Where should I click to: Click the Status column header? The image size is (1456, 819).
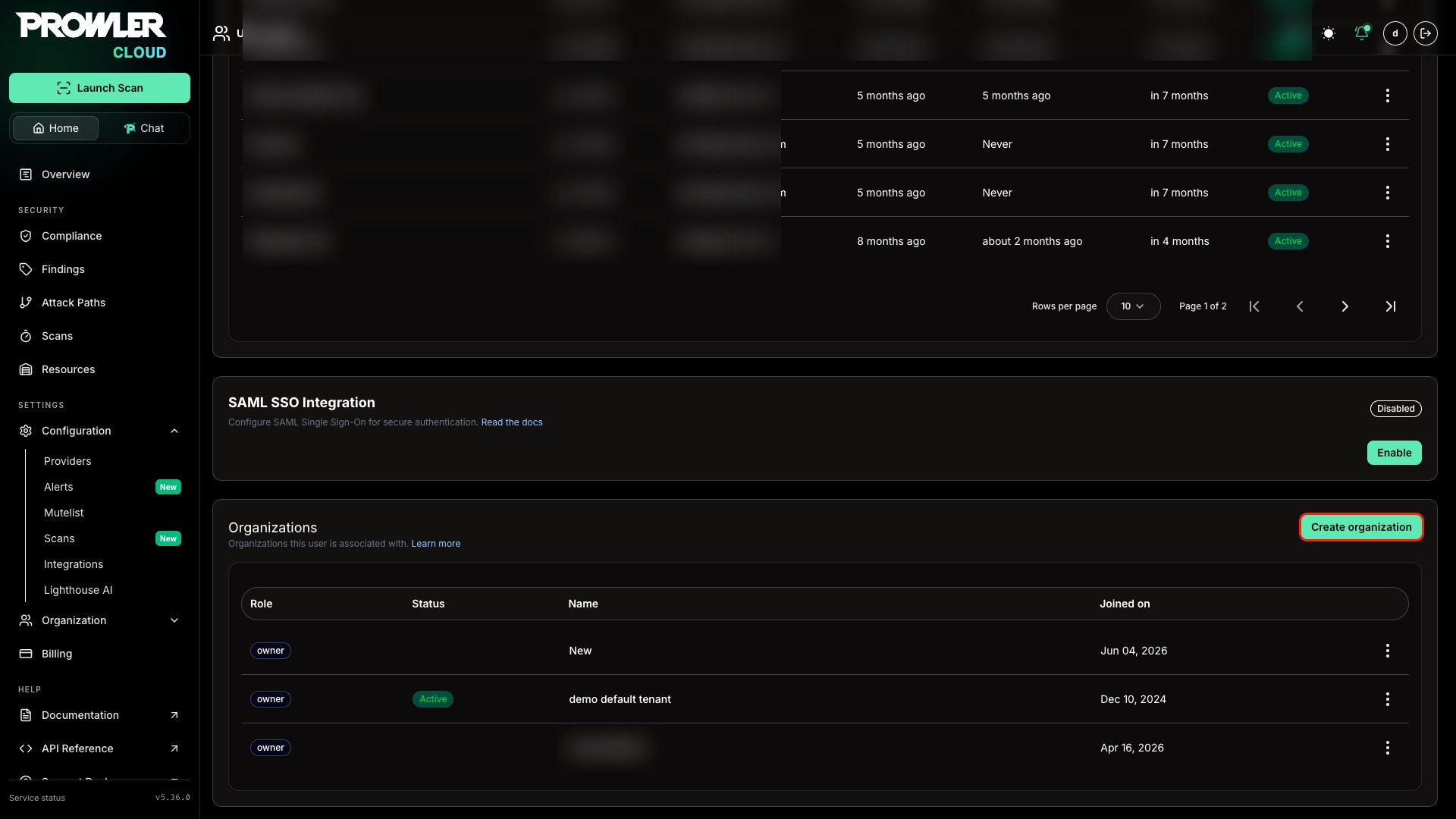428,604
